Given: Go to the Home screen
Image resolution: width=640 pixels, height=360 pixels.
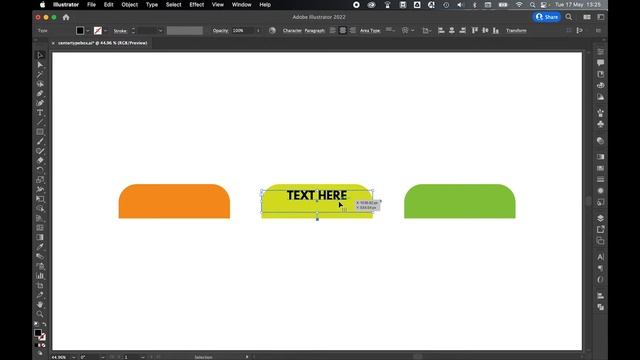Looking at the screenshot, I should pyautogui.click(x=66, y=17).
